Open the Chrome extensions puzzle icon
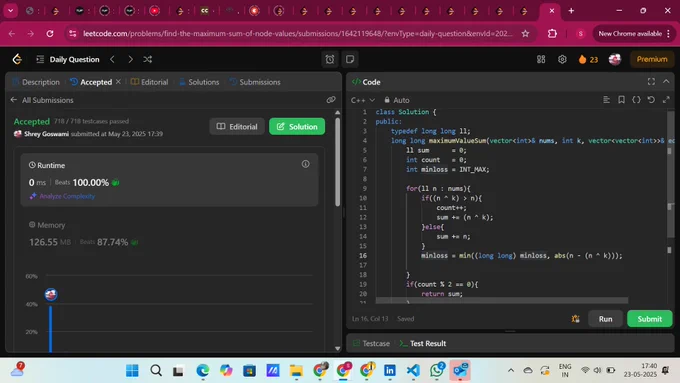This screenshot has height=383, width=680. pos(552,33)
